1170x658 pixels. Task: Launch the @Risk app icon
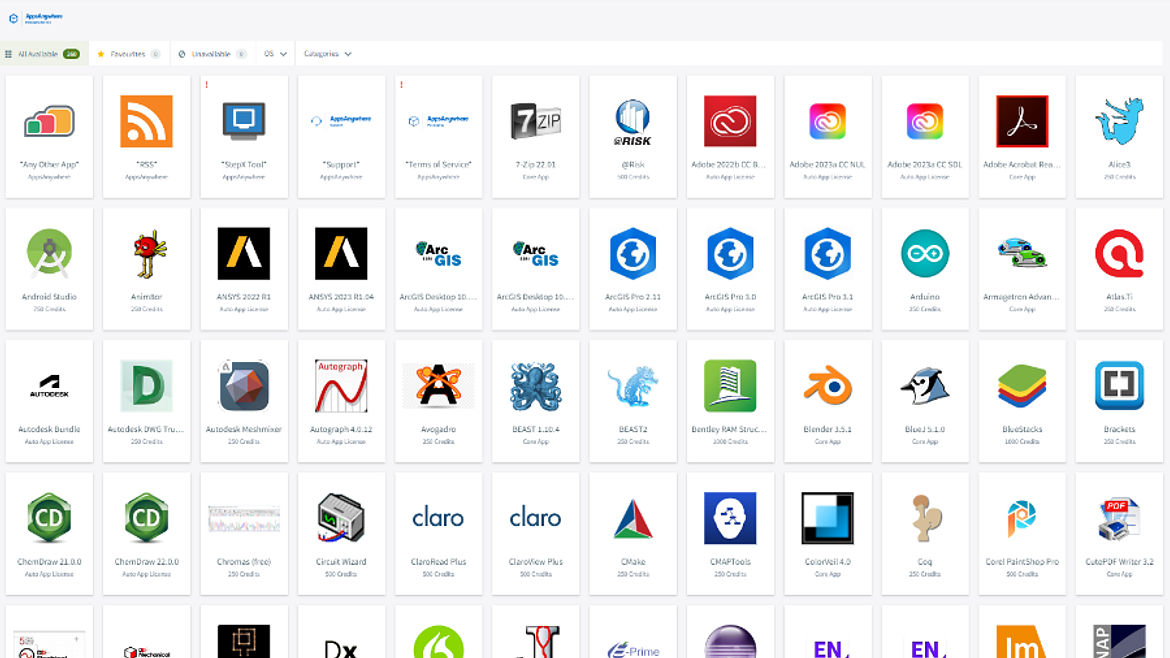(633, 122)
